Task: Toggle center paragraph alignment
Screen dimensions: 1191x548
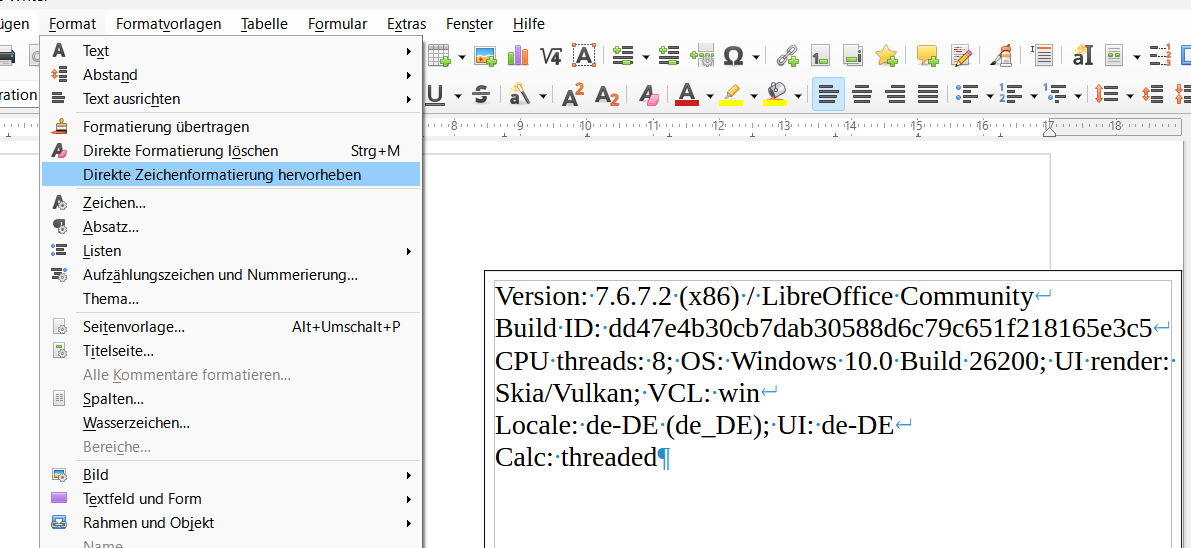Action: point(861,95)
